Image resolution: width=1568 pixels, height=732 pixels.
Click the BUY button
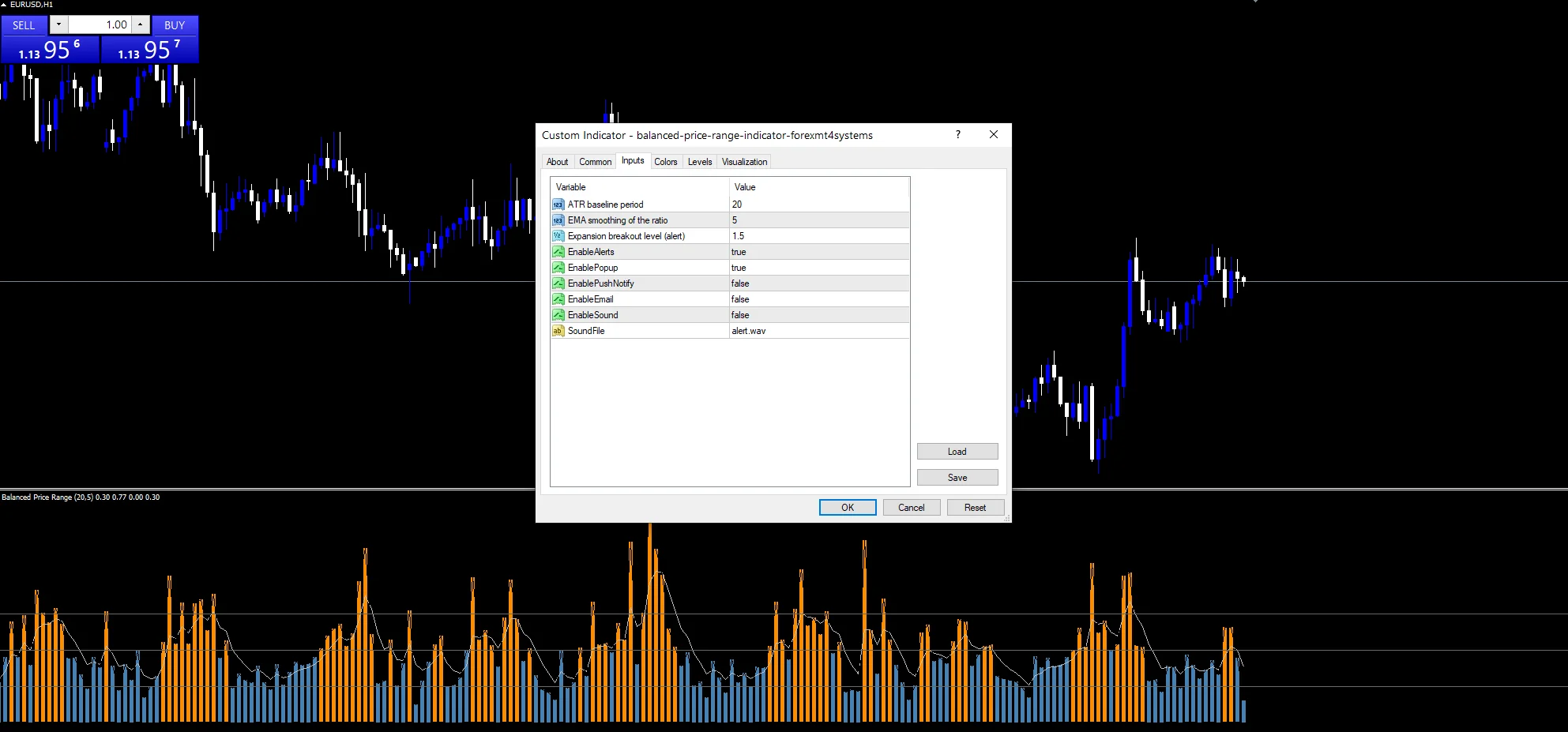point(175,25)
